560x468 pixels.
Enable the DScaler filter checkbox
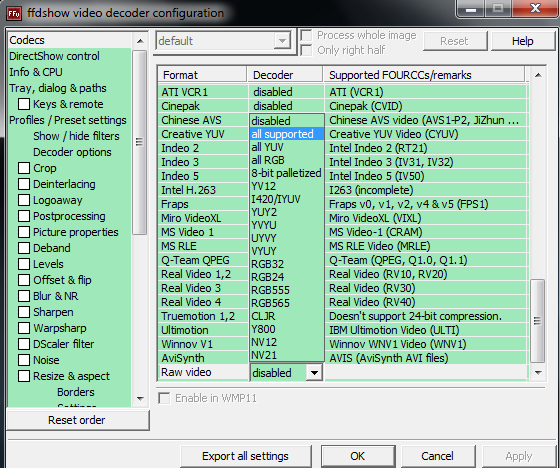[x=24, y=344]
